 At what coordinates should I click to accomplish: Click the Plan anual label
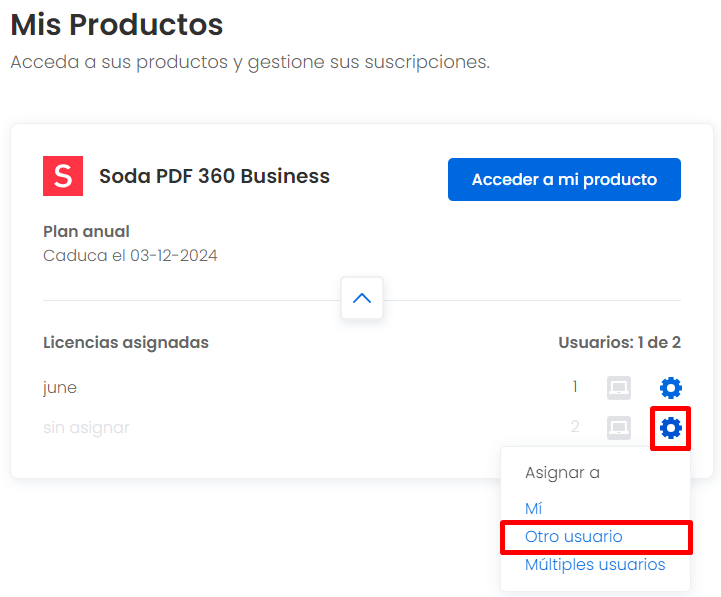(86, 231)
